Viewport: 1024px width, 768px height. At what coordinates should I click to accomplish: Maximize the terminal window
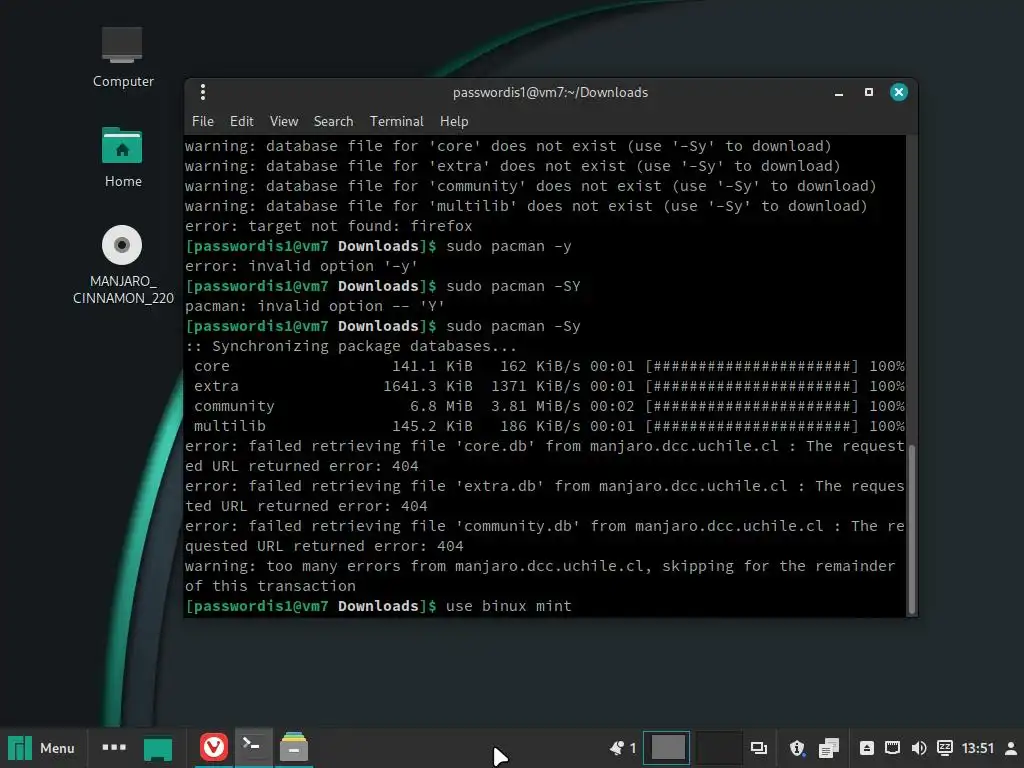click(869, 92)
